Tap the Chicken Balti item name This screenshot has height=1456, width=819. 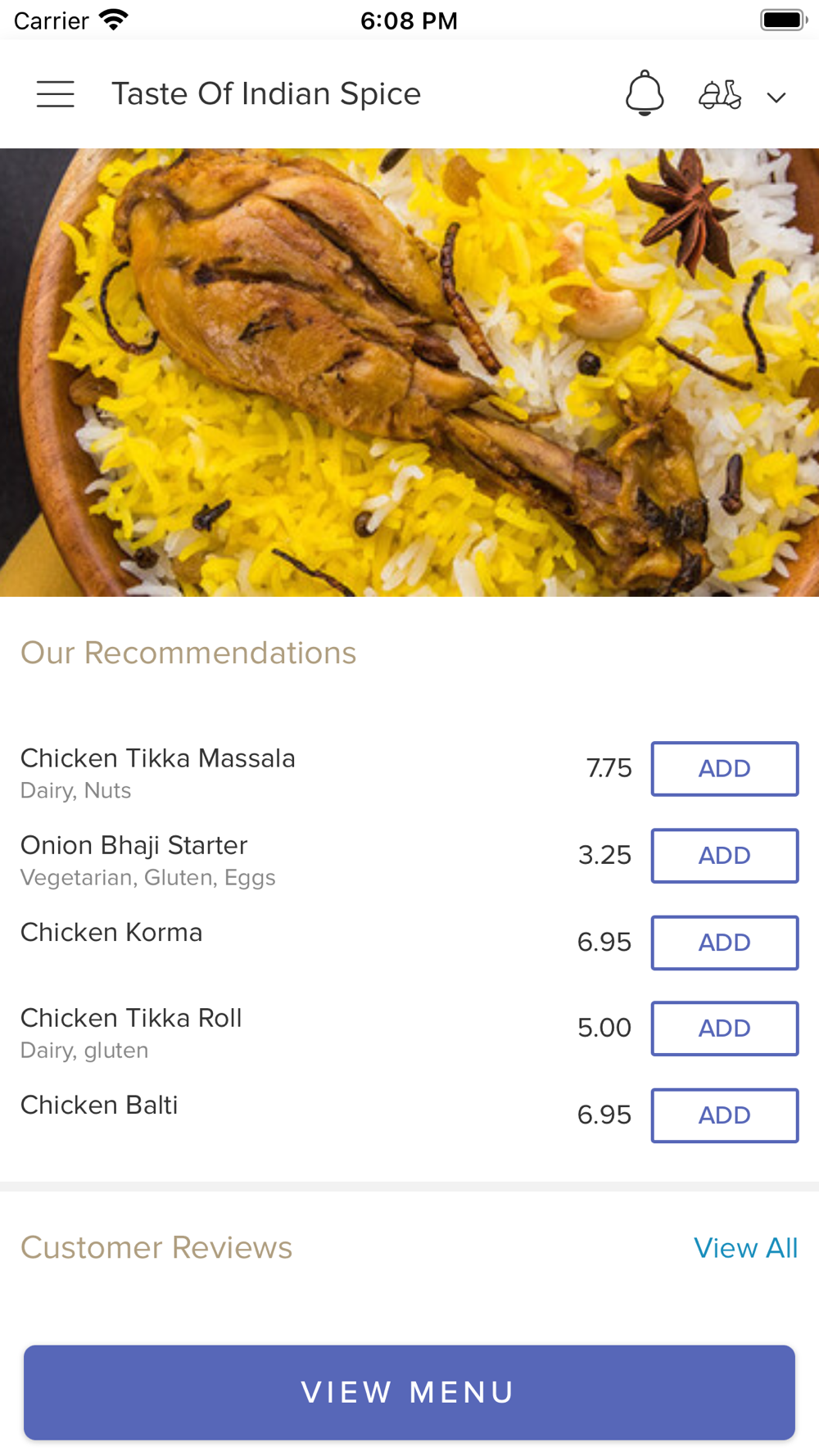tap(99, 1105)
